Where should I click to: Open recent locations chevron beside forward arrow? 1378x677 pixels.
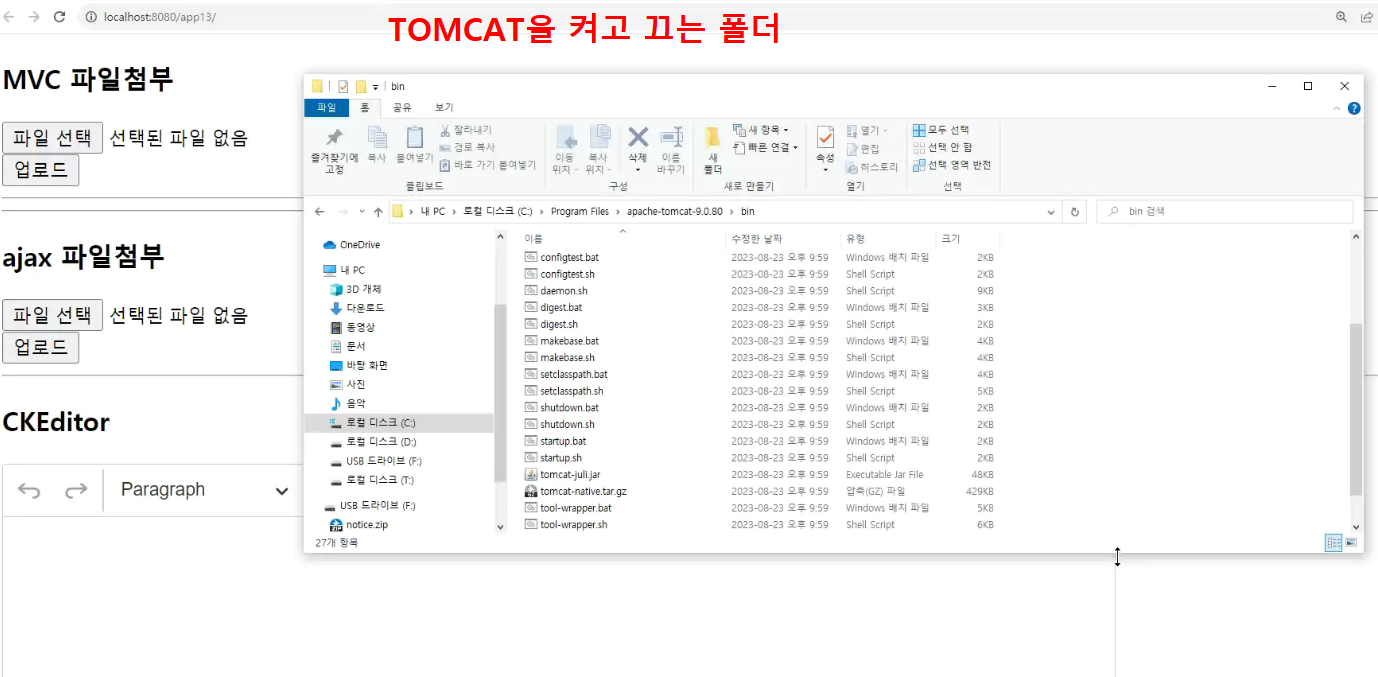tap(361, 212)
